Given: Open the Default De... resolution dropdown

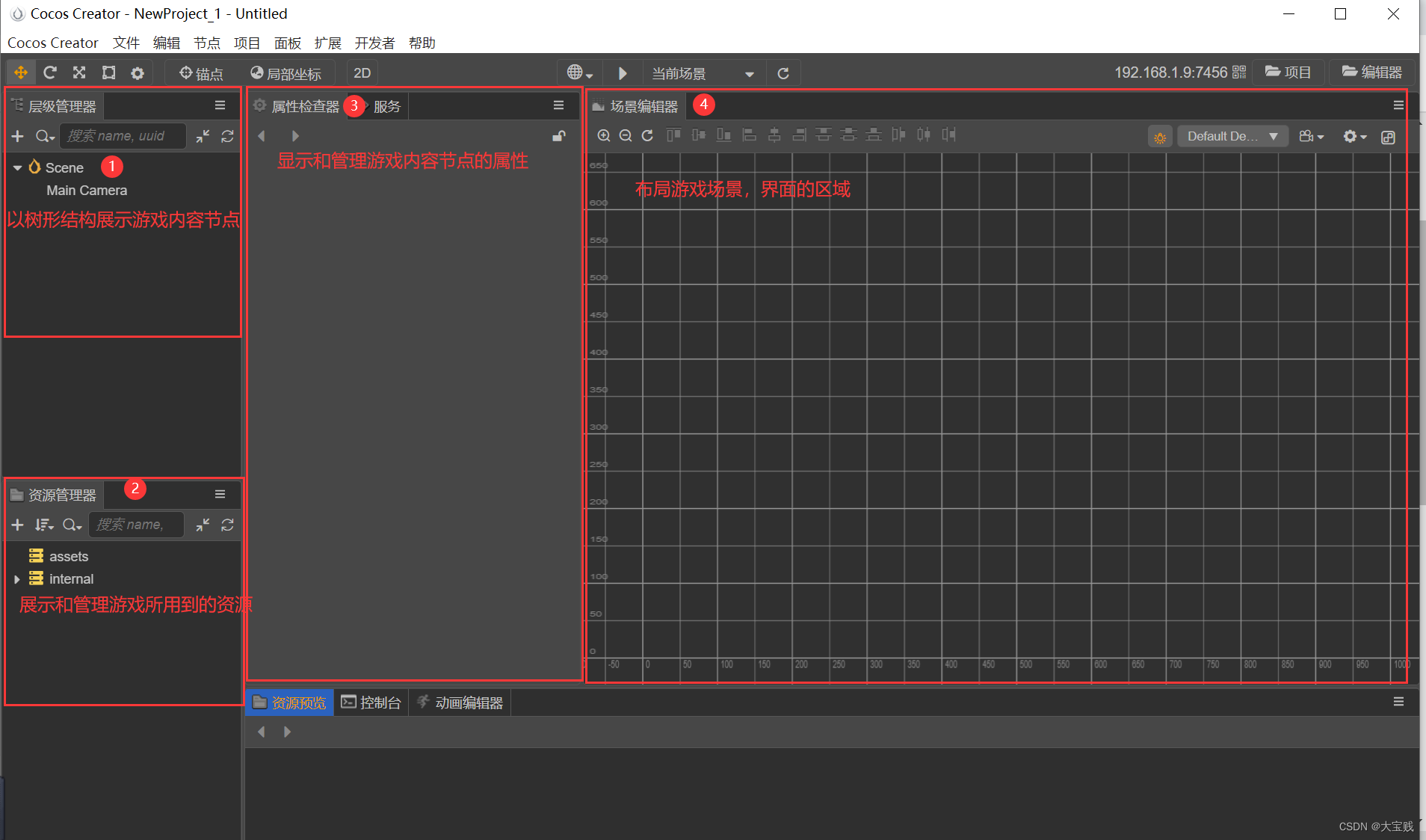Looking at the screenshot, I should click(1232, 136).
